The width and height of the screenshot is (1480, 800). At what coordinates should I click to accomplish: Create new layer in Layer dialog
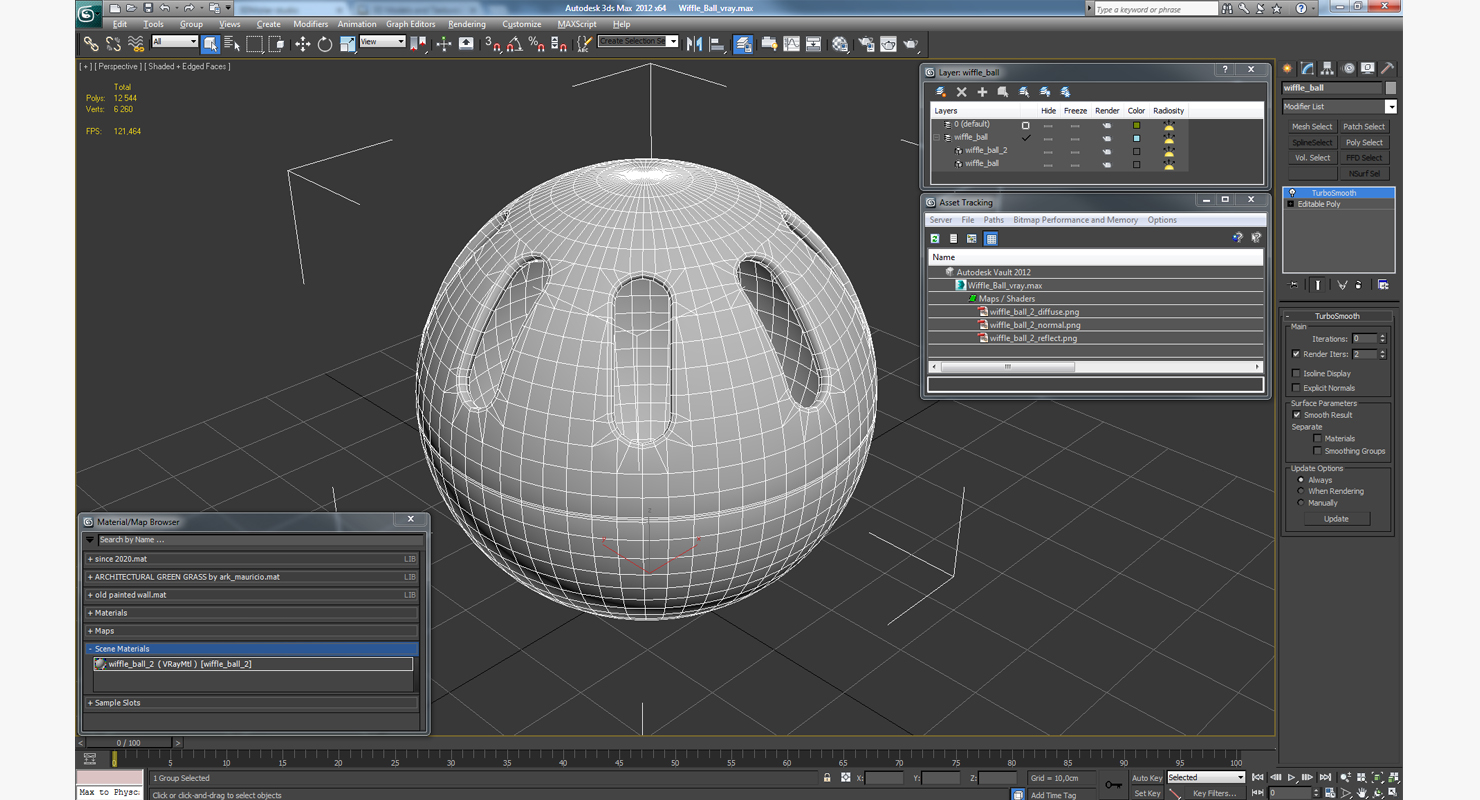(x=941, y=92)
